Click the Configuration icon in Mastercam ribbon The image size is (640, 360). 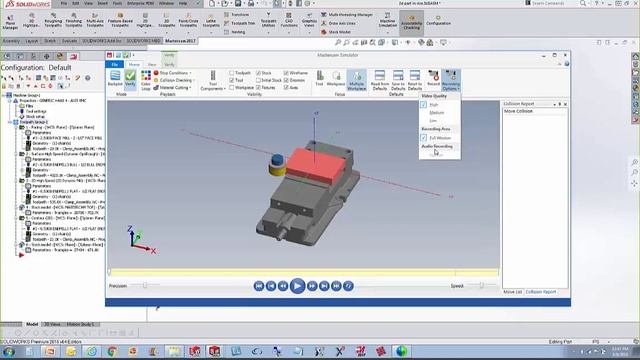click(438, 20)
